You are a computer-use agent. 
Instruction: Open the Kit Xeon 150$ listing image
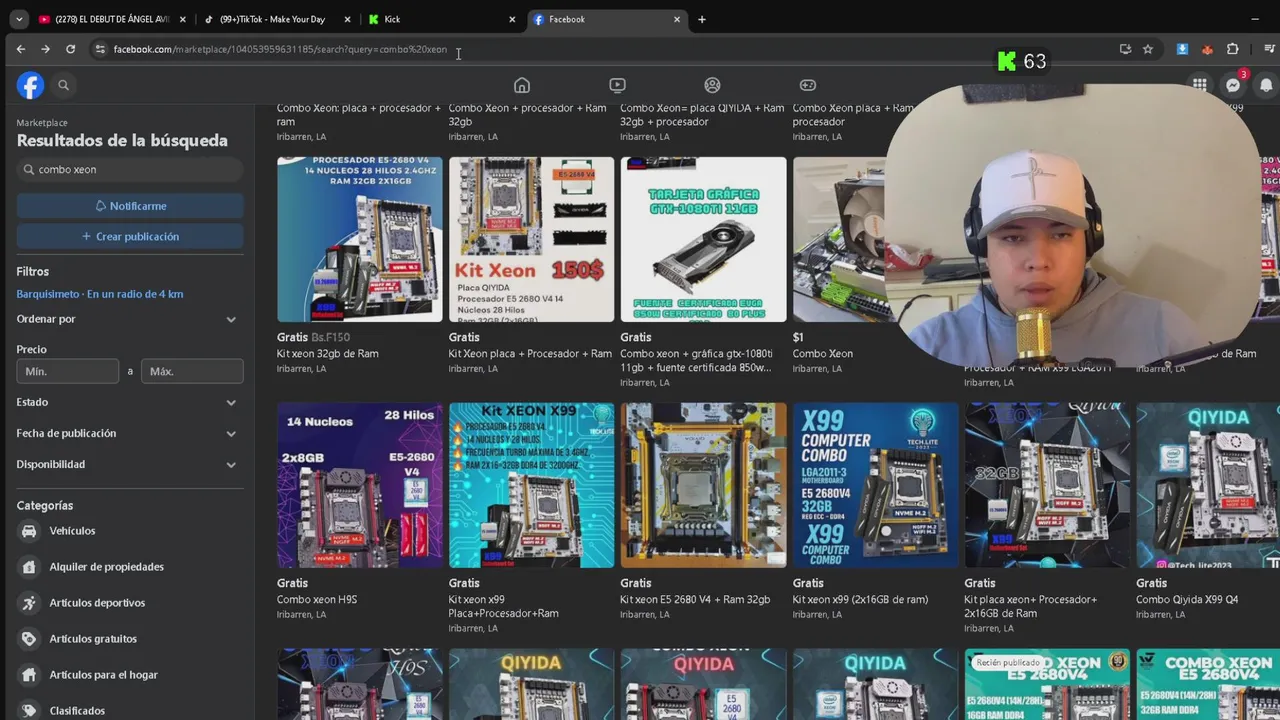pyautogui.click(x=532, y=239)
